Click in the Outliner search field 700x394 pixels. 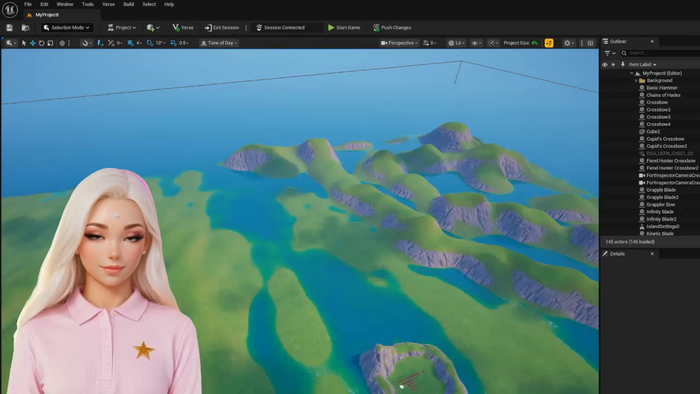(x=661, y=53)
